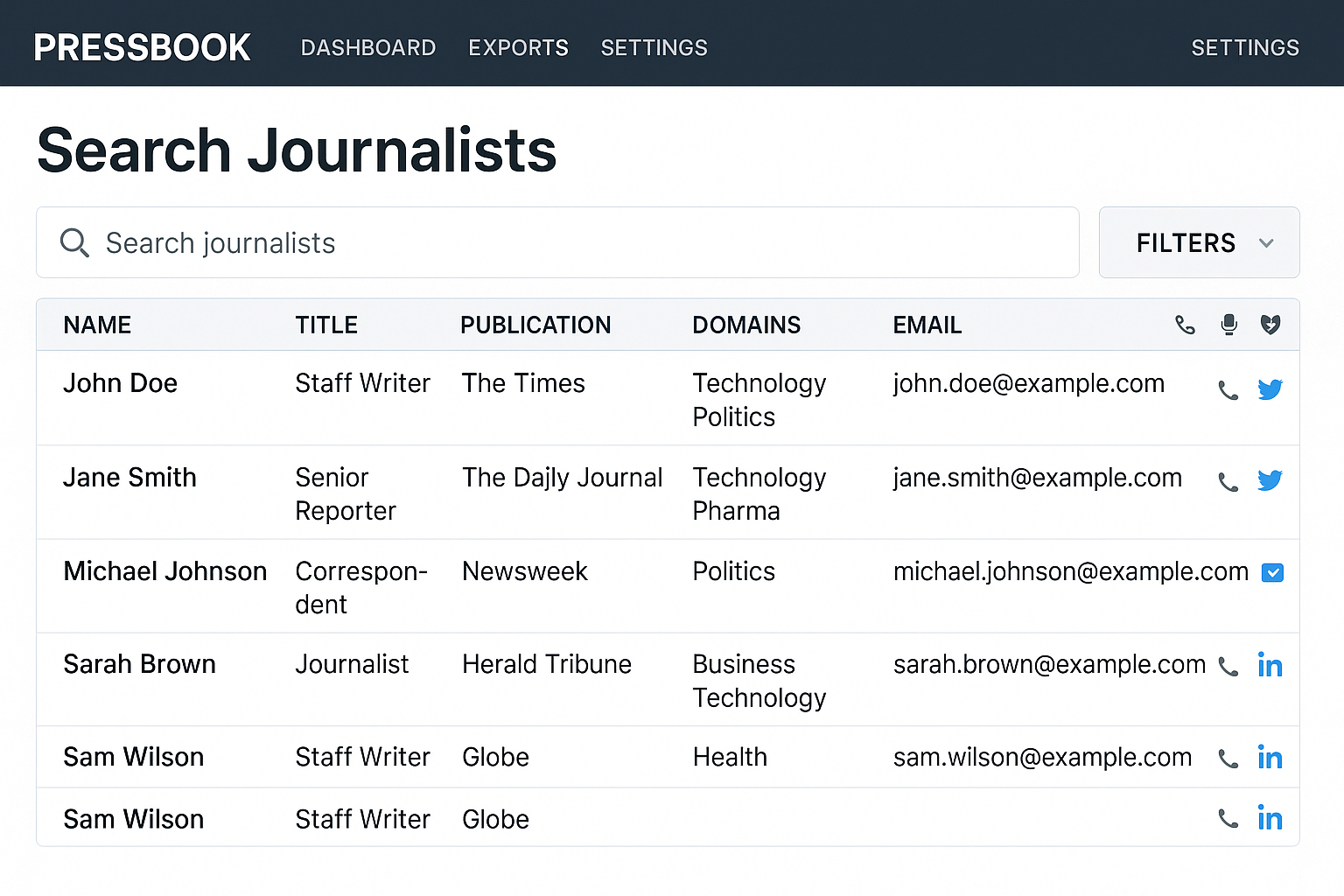Click the phone icon in the table header
Image resolution: width=1344 pixels, height=896 pixels.
pos(1185,325)
